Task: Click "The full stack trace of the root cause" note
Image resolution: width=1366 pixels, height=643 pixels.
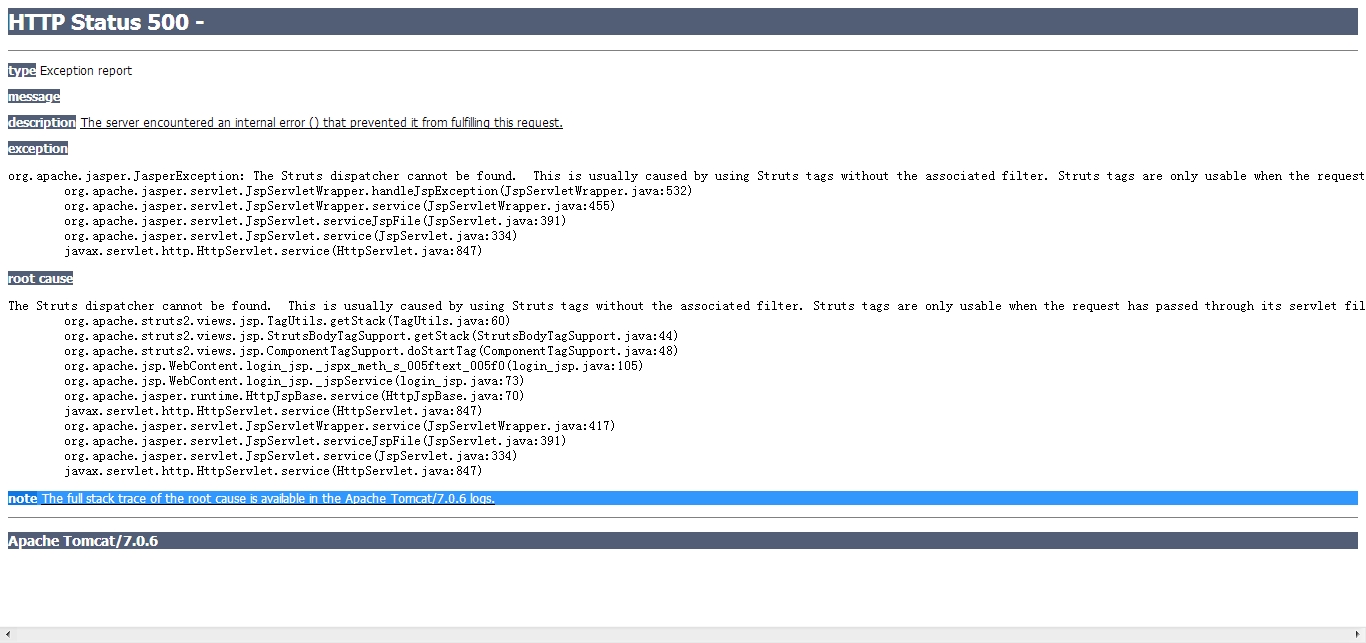Action: click(x=268, y=498)
